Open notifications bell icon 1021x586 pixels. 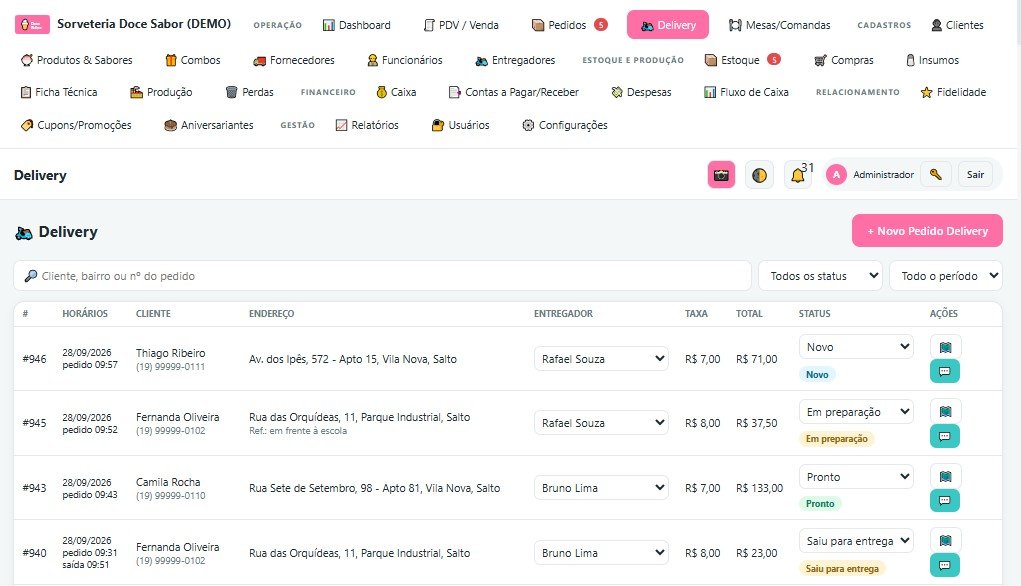[798, 174]
